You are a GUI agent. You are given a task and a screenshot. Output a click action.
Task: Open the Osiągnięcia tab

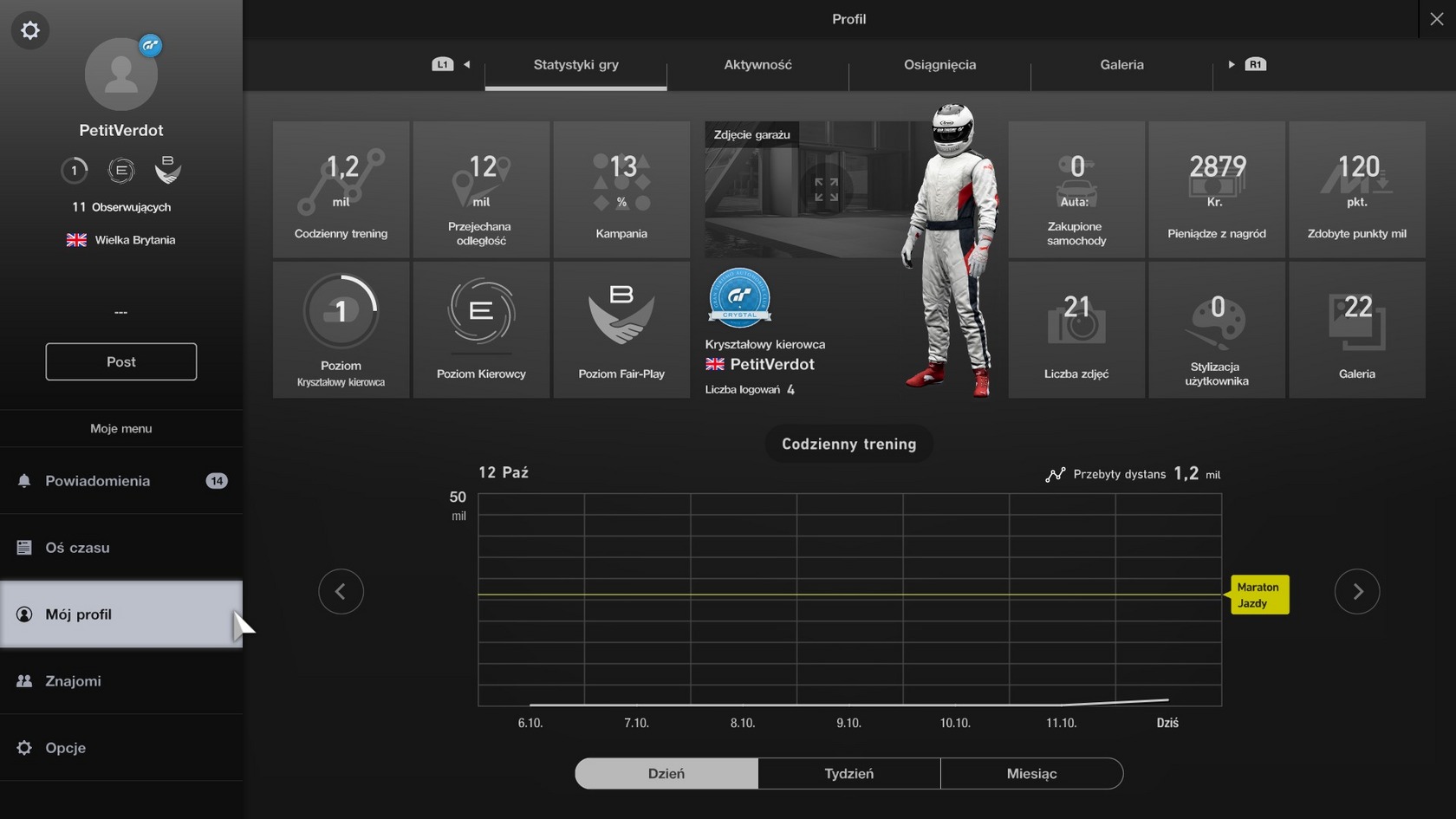point(939,65)
